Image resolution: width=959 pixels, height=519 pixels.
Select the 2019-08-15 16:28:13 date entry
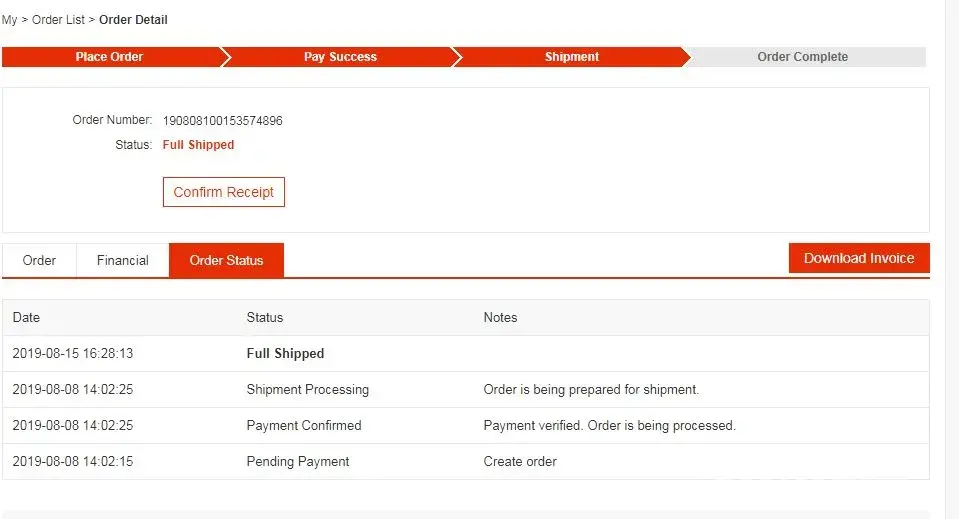coord(73,353)
